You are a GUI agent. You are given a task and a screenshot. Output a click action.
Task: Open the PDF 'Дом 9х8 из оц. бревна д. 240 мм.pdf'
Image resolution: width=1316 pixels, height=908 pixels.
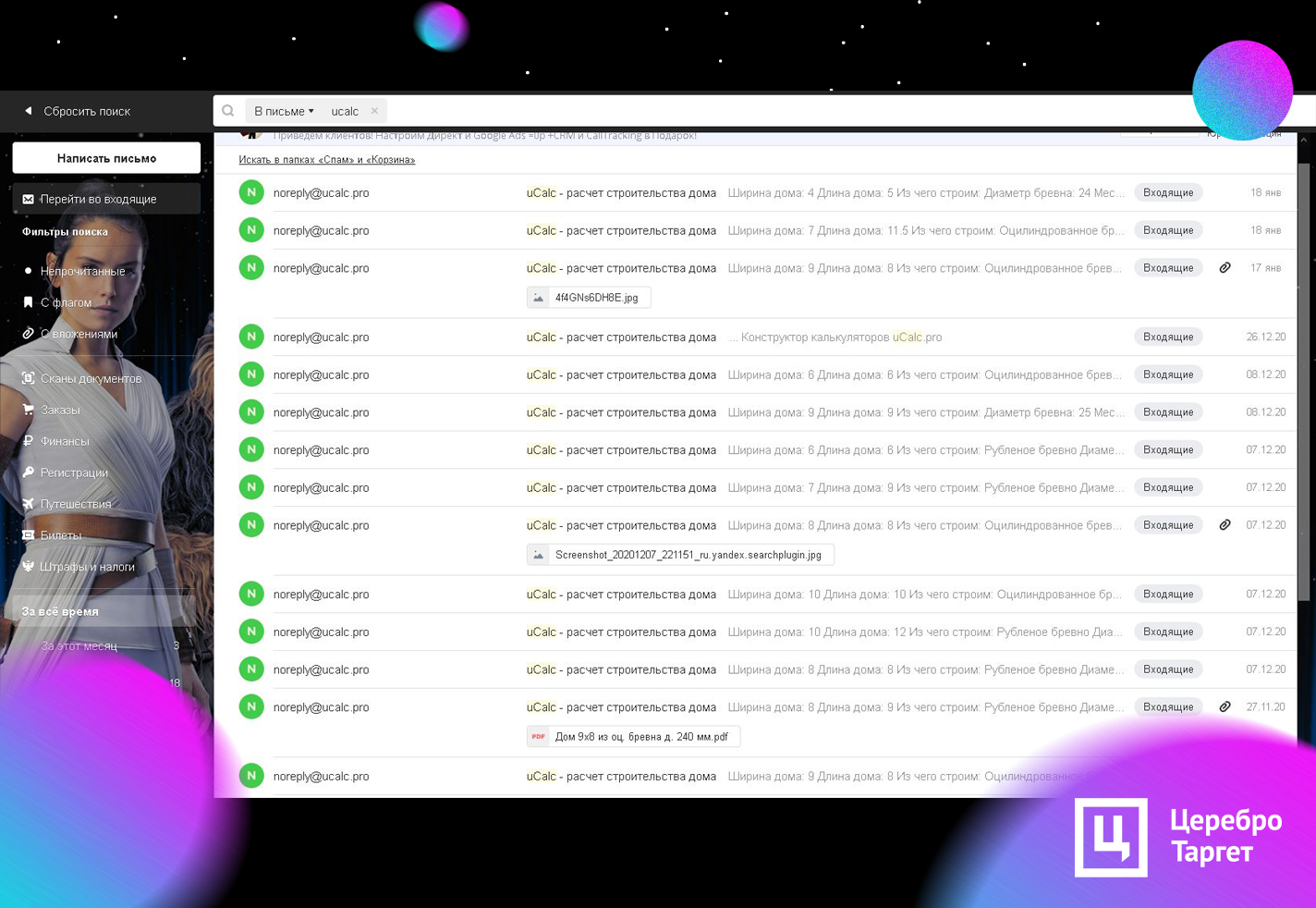tap(633, 737)
